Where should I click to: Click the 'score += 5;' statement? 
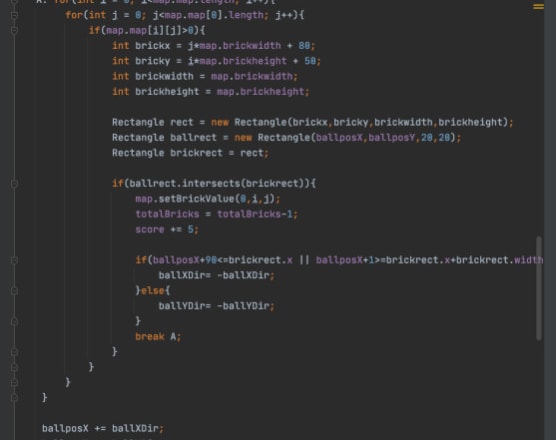pyautogui.click(x=167, y=229)
